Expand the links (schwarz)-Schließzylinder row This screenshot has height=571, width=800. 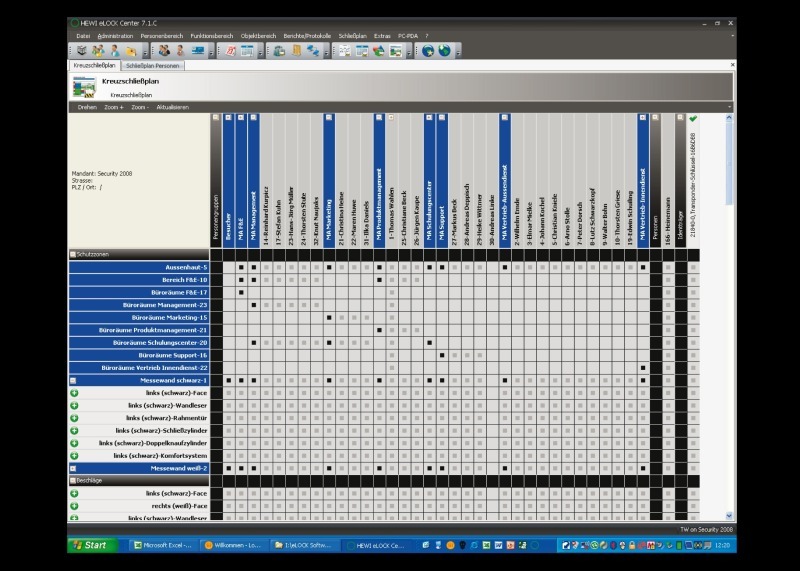[74, 431]
